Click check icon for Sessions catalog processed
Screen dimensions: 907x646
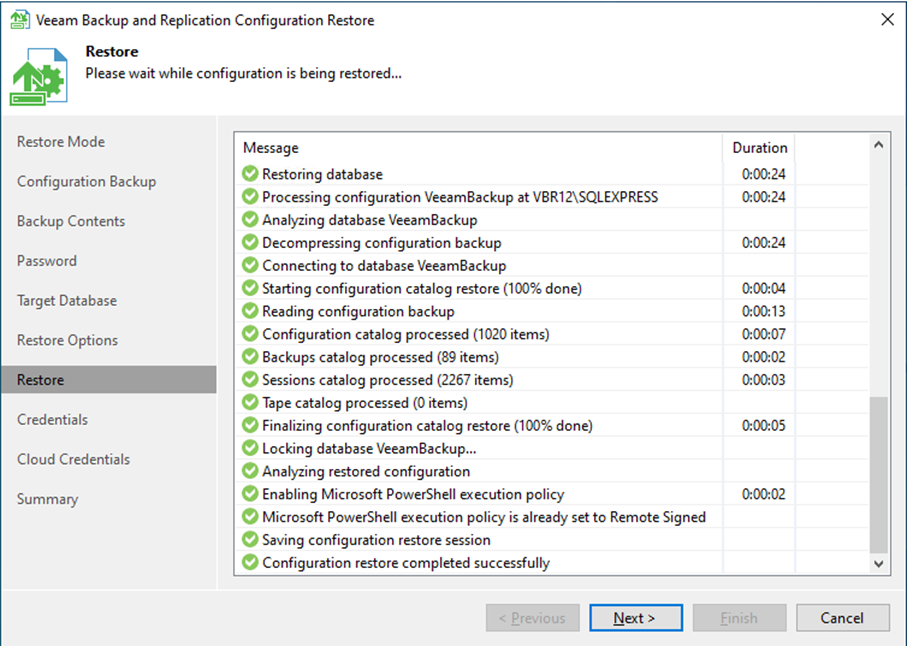coord(250,379)
